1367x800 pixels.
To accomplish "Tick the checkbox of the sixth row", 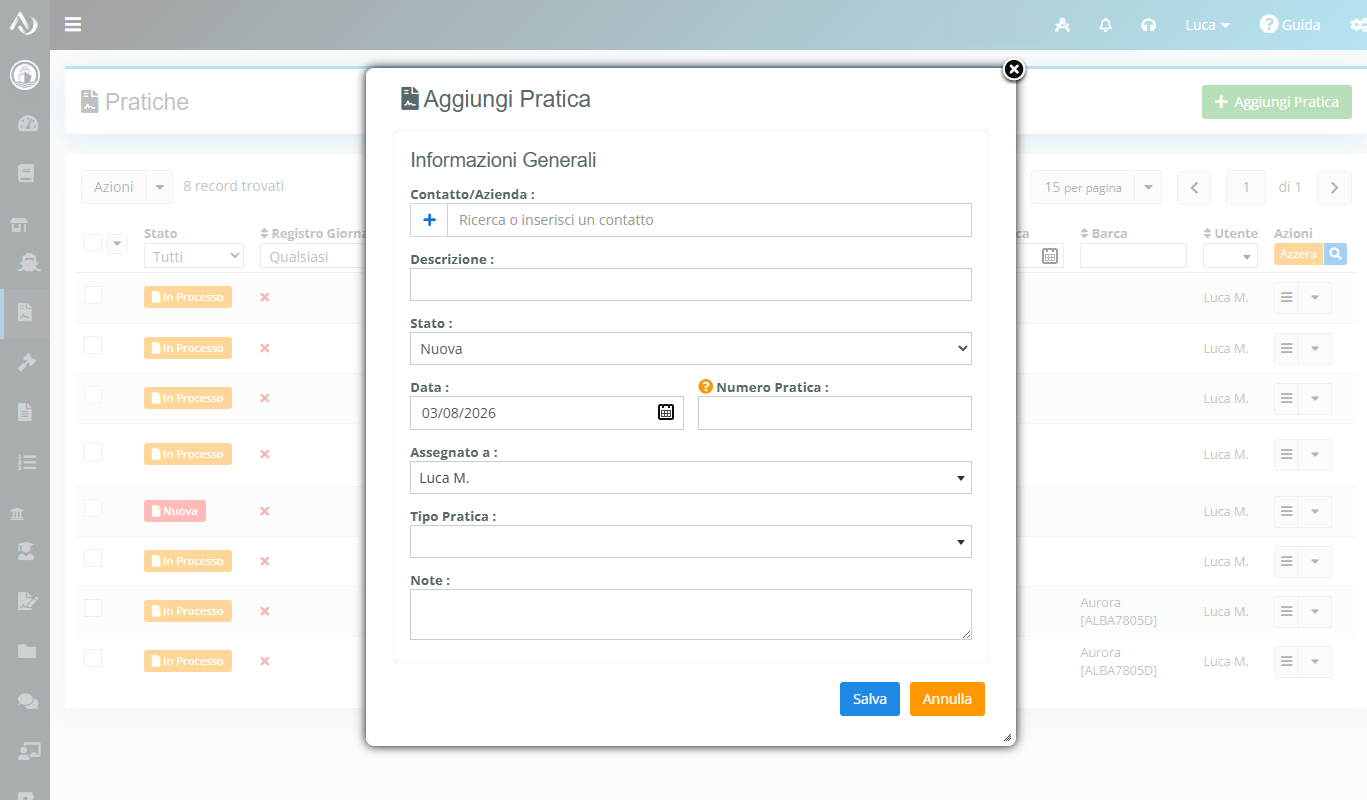I will click(x=93, y=558).
